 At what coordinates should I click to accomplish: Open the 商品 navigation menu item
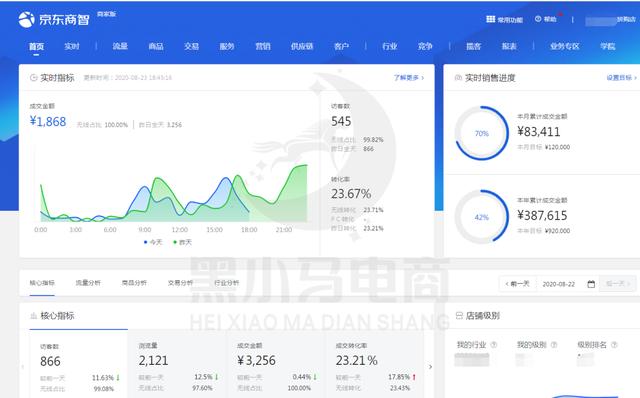coord(156,46)
